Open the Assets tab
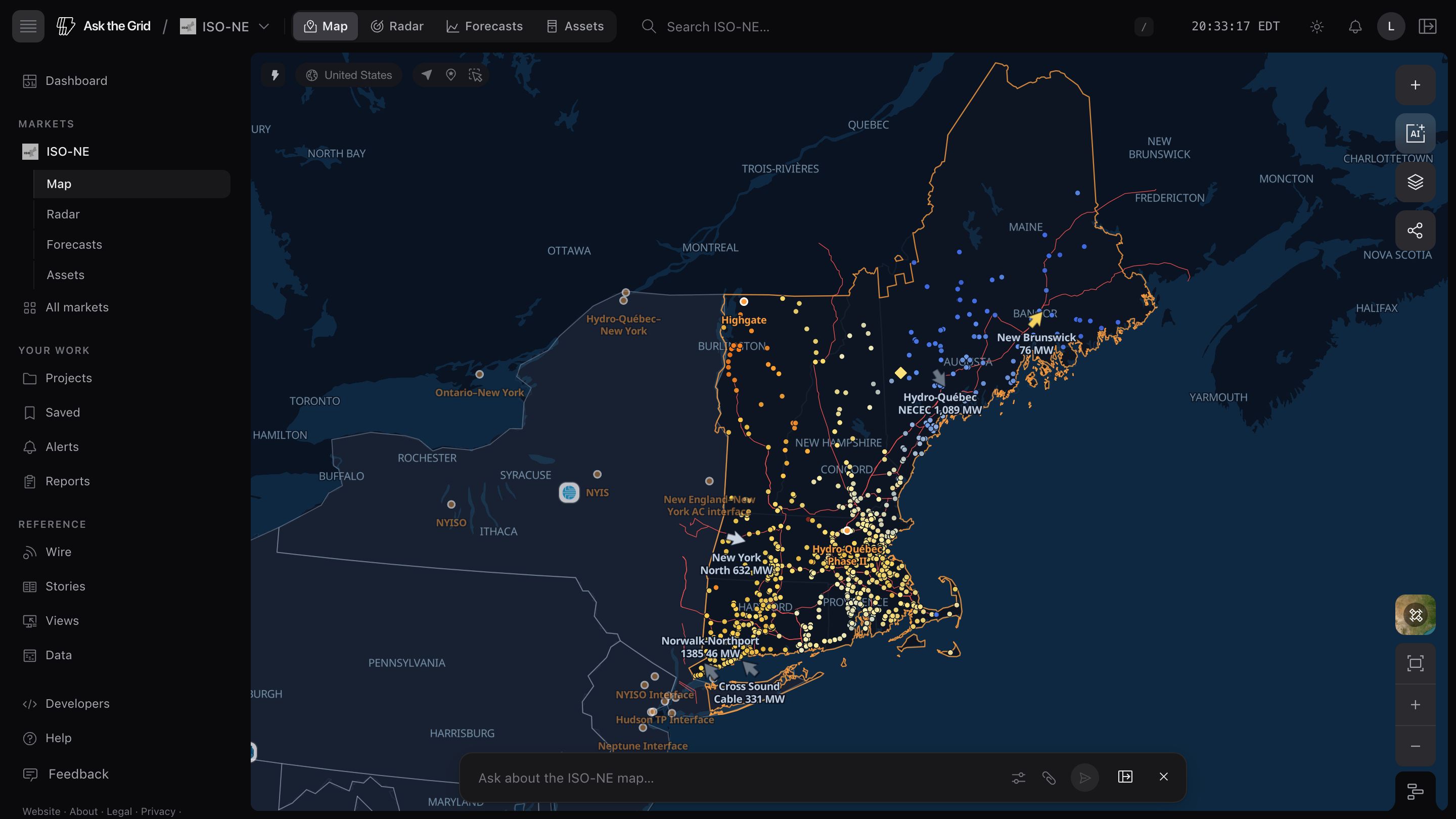This screenshot has height=819, width=1456. coord(575,26)
